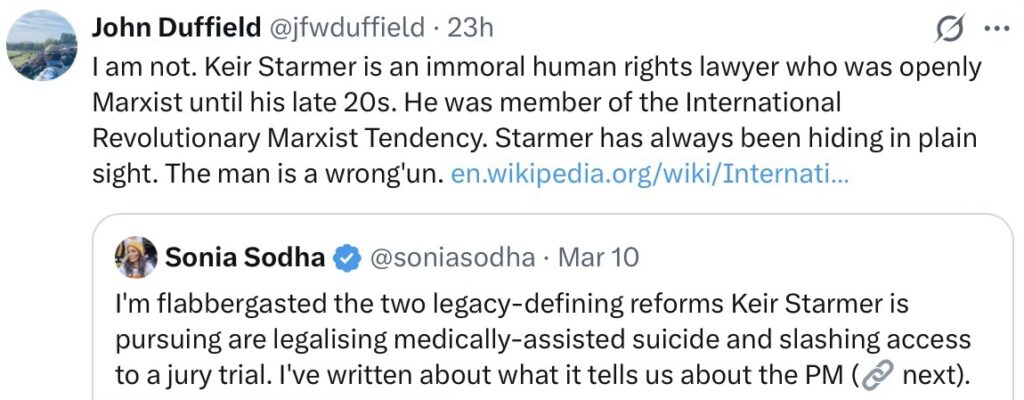Click Sonia Sodha's blue verified badge

point(347,258)
